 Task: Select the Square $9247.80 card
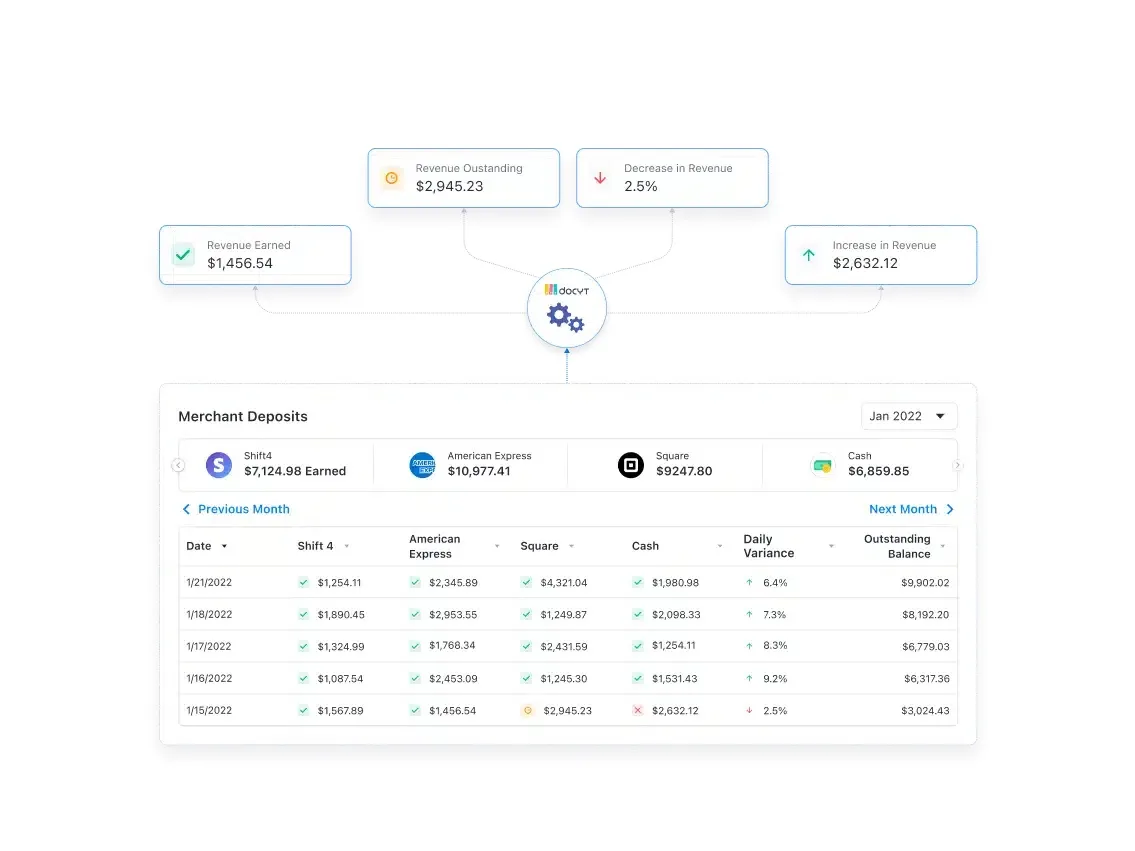[x=664, y=465]
